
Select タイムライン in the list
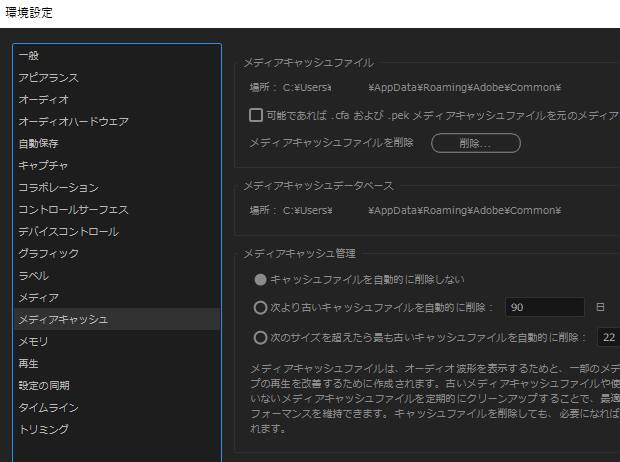pos(48,408)
